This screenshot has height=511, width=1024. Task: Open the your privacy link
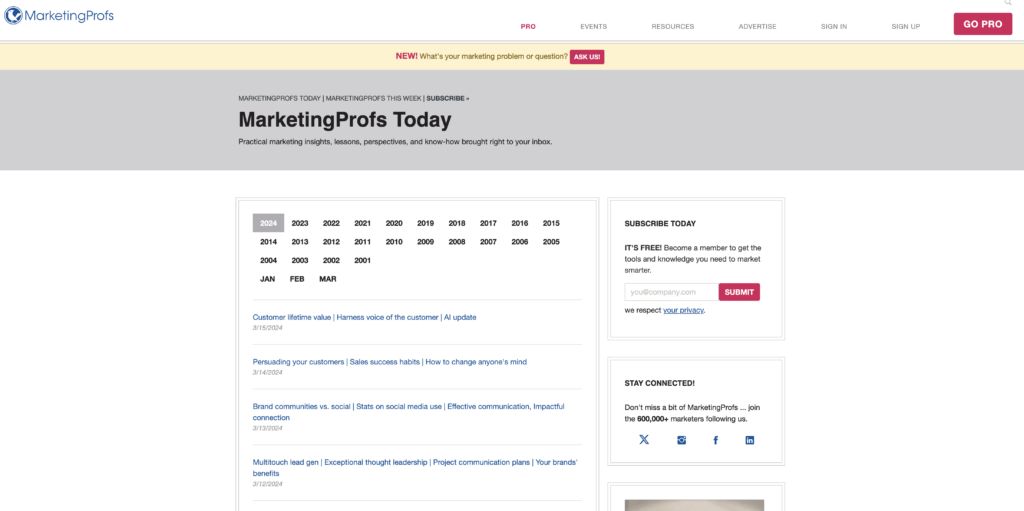[x=683, y=310]
